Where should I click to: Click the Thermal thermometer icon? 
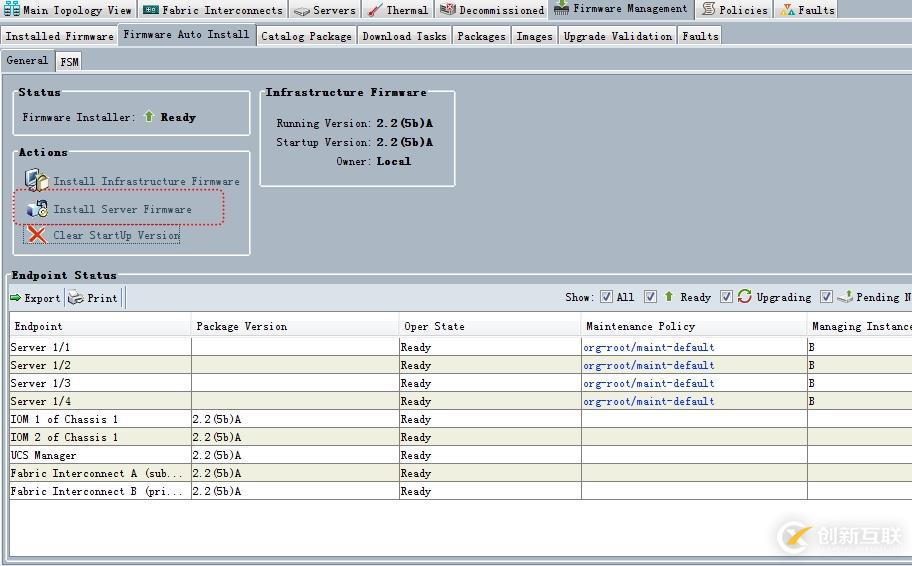(x=375, y=10)
